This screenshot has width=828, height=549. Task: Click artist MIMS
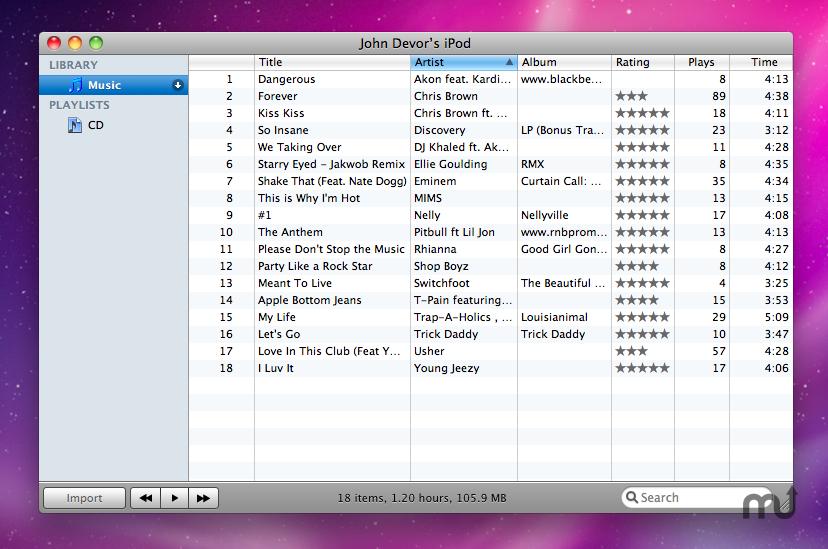[428, 198]
